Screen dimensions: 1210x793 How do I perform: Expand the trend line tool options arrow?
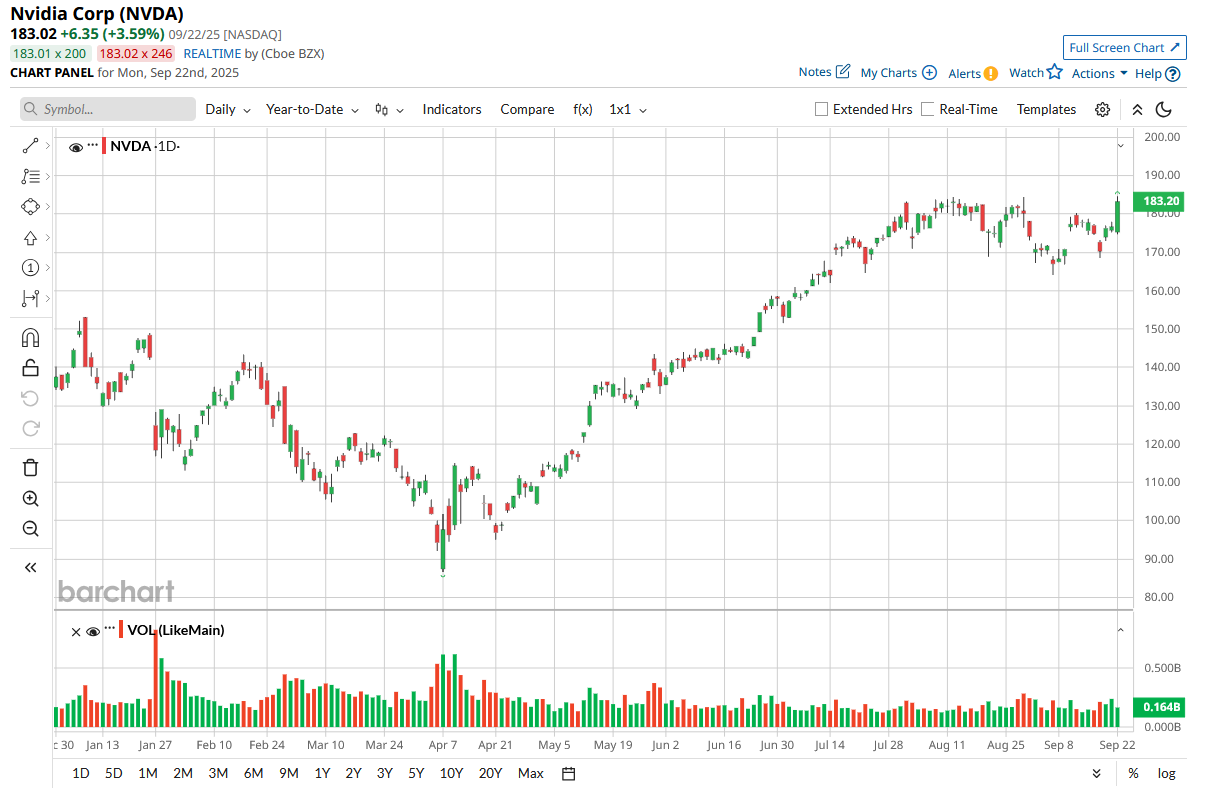pos(47,146)
